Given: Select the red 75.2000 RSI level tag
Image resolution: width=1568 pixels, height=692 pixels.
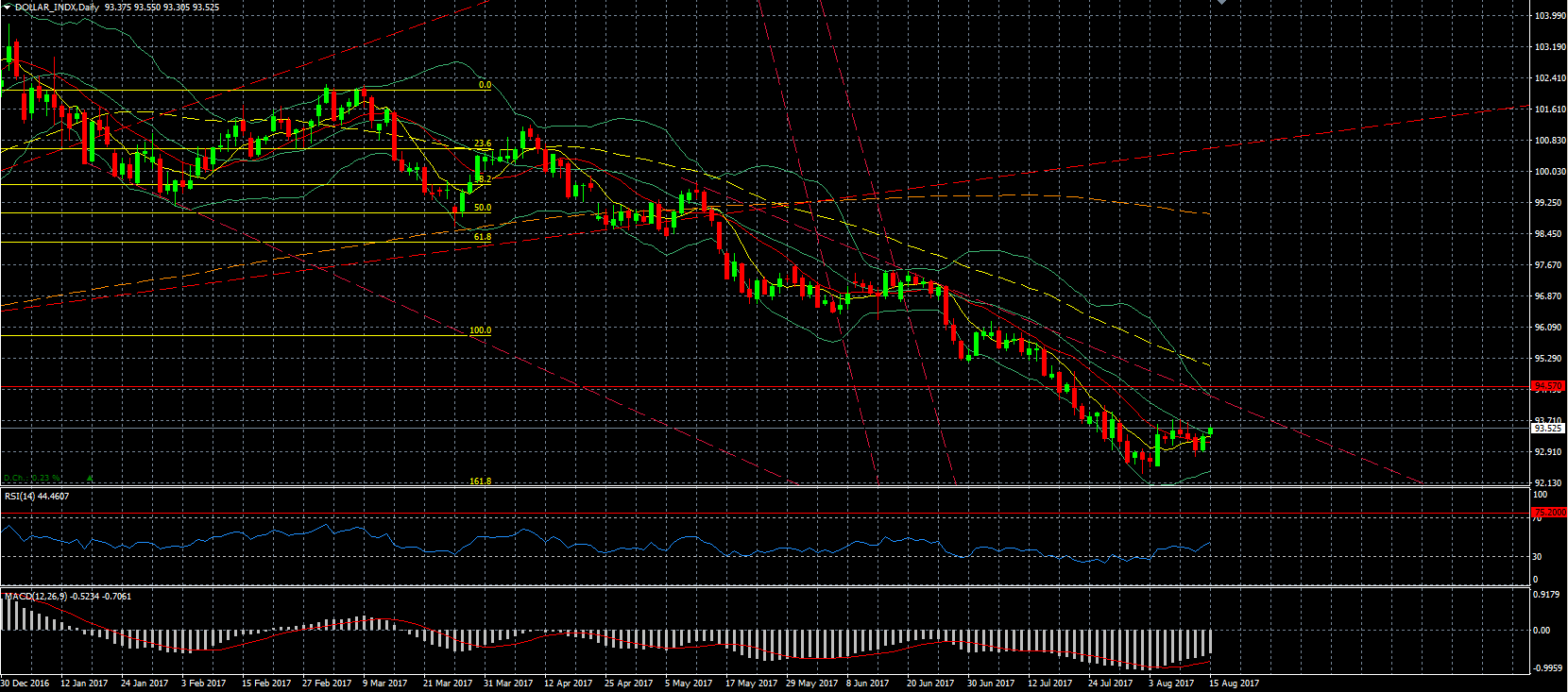Looking at the screenshot, I should click(x=1548, y=513).
